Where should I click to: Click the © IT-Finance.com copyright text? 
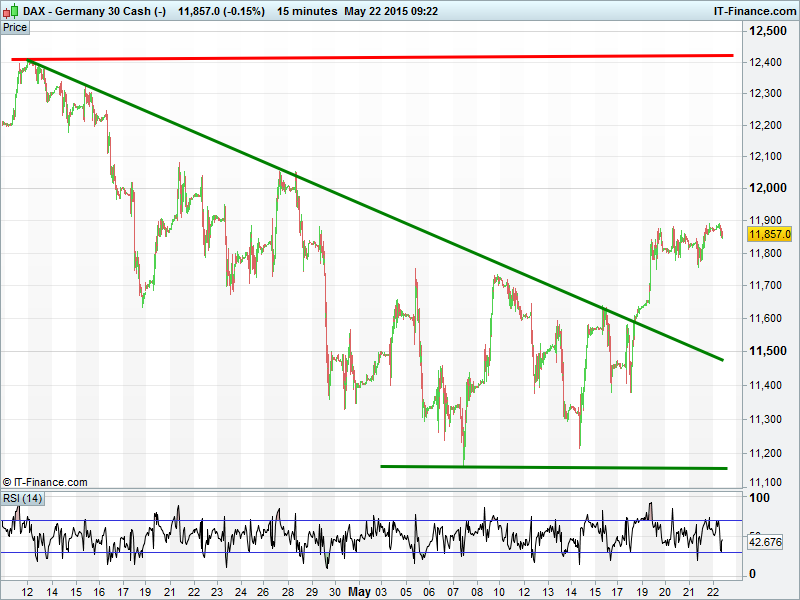[45, 482]
